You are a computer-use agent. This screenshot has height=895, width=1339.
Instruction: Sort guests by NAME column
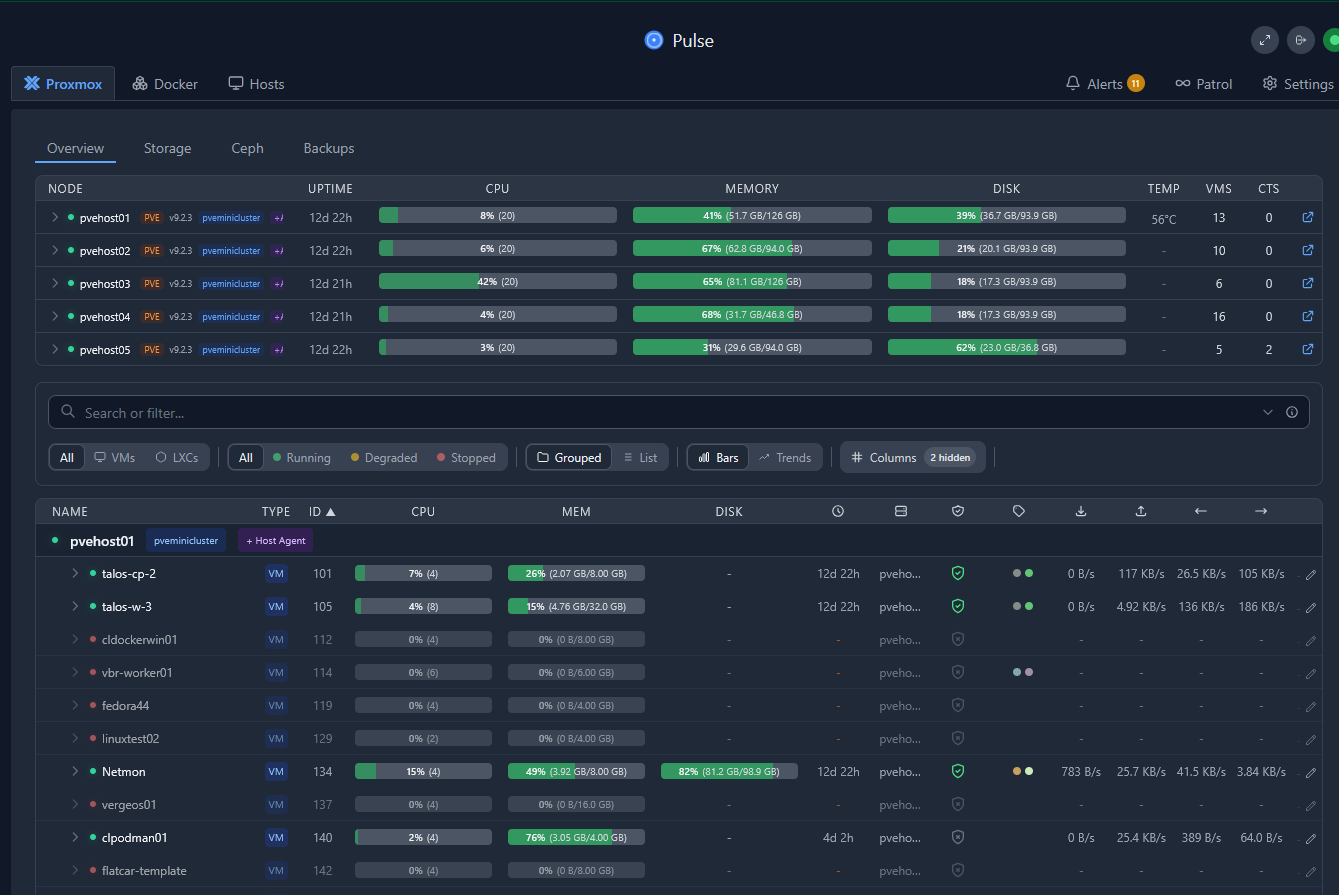(x=70, y=511)
